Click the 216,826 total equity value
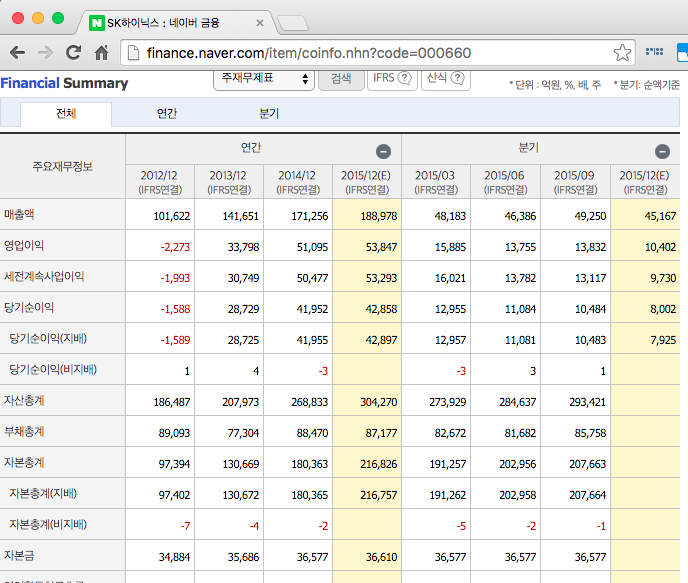Viewport: 688px width, 583px height. tap(379, 464)
